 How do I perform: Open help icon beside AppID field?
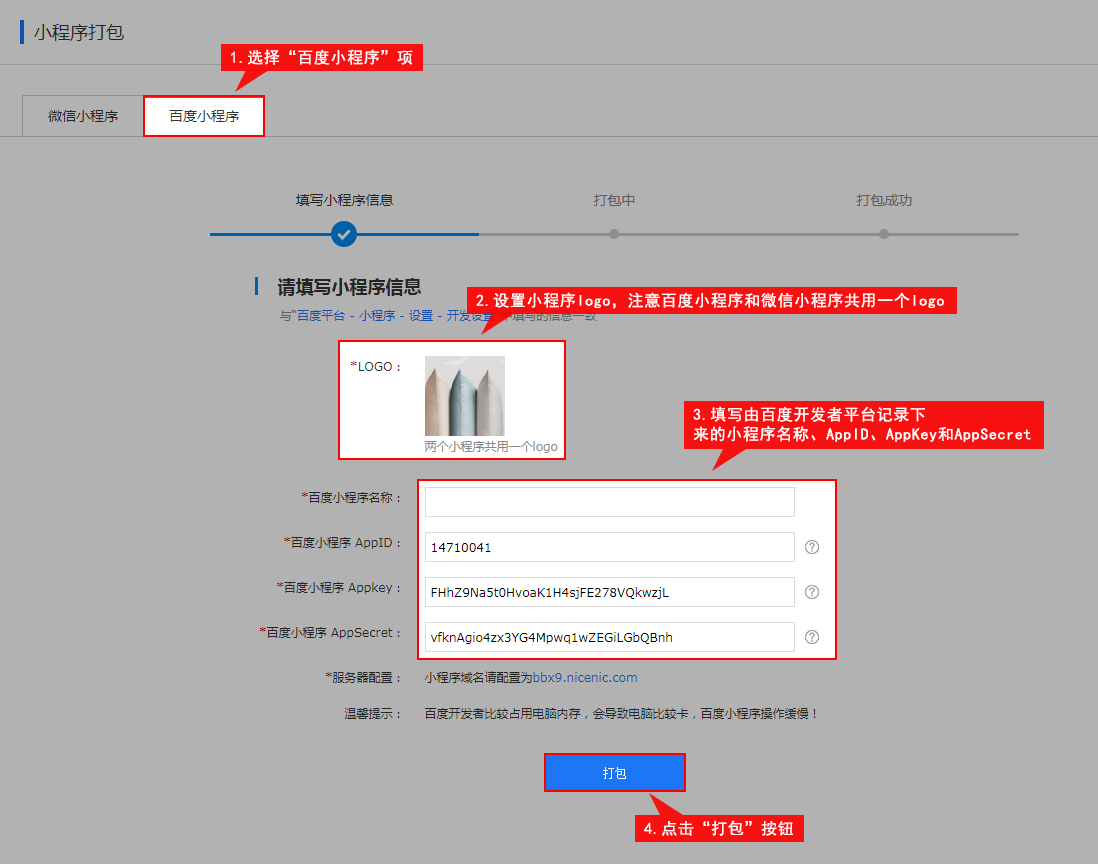812,547
